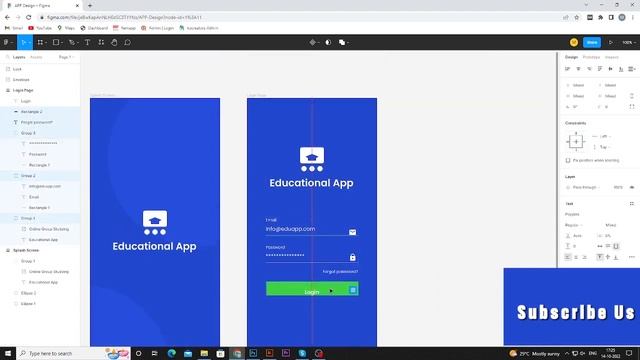Viewport: 640px width, 360px height.
Task: Bookmark page with star icon
Action: (576, 18)
